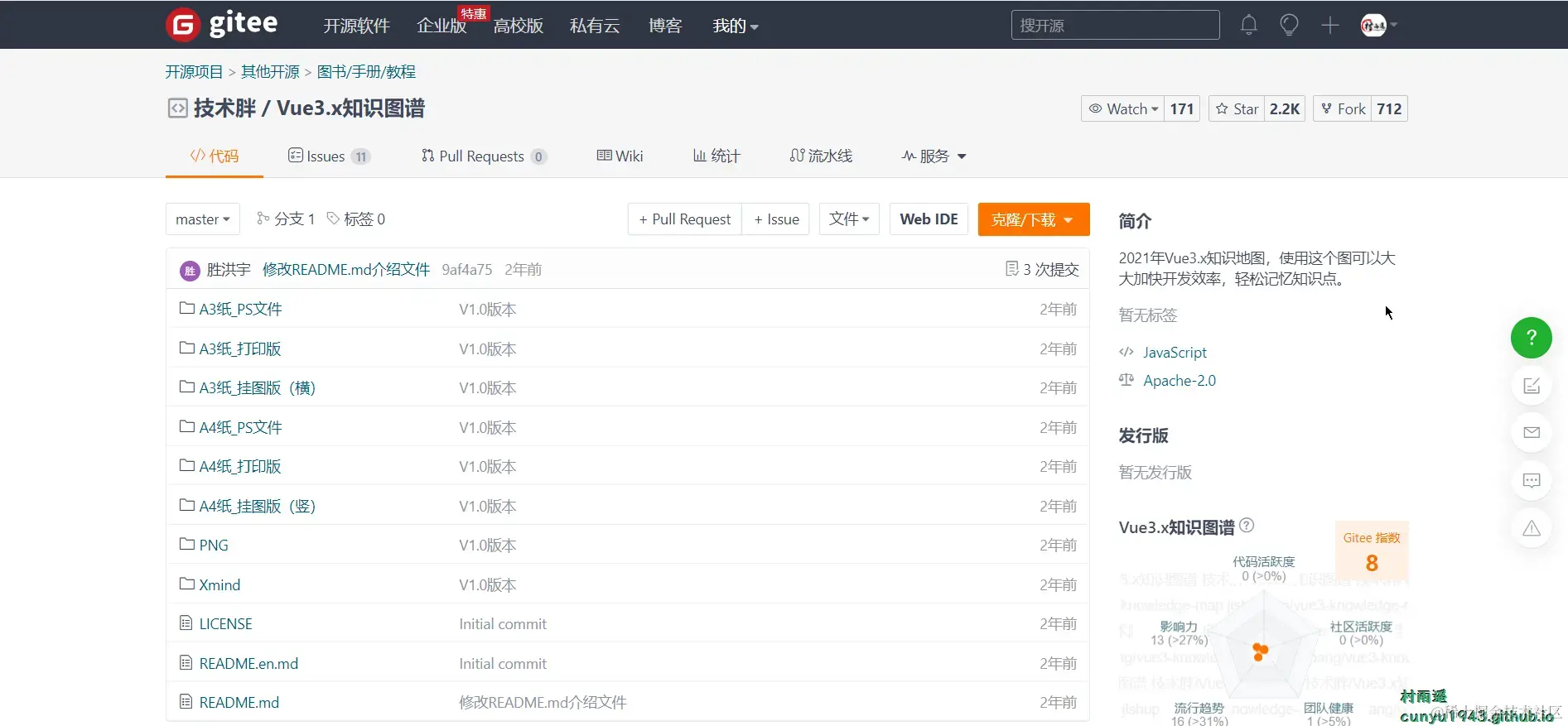Open the A4纸_PS文件 folder
This screenshot has width=1568, height=726.
tap(241, 427)
